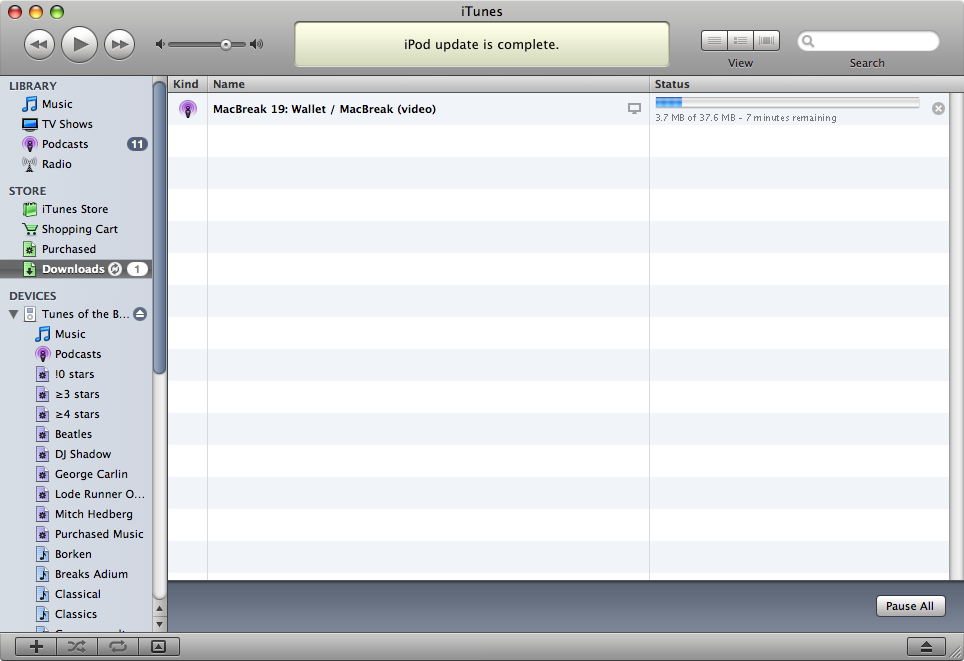Eject disc using bottom-right eject button
This screenshot has height=661, width=964.
[926, 647]
